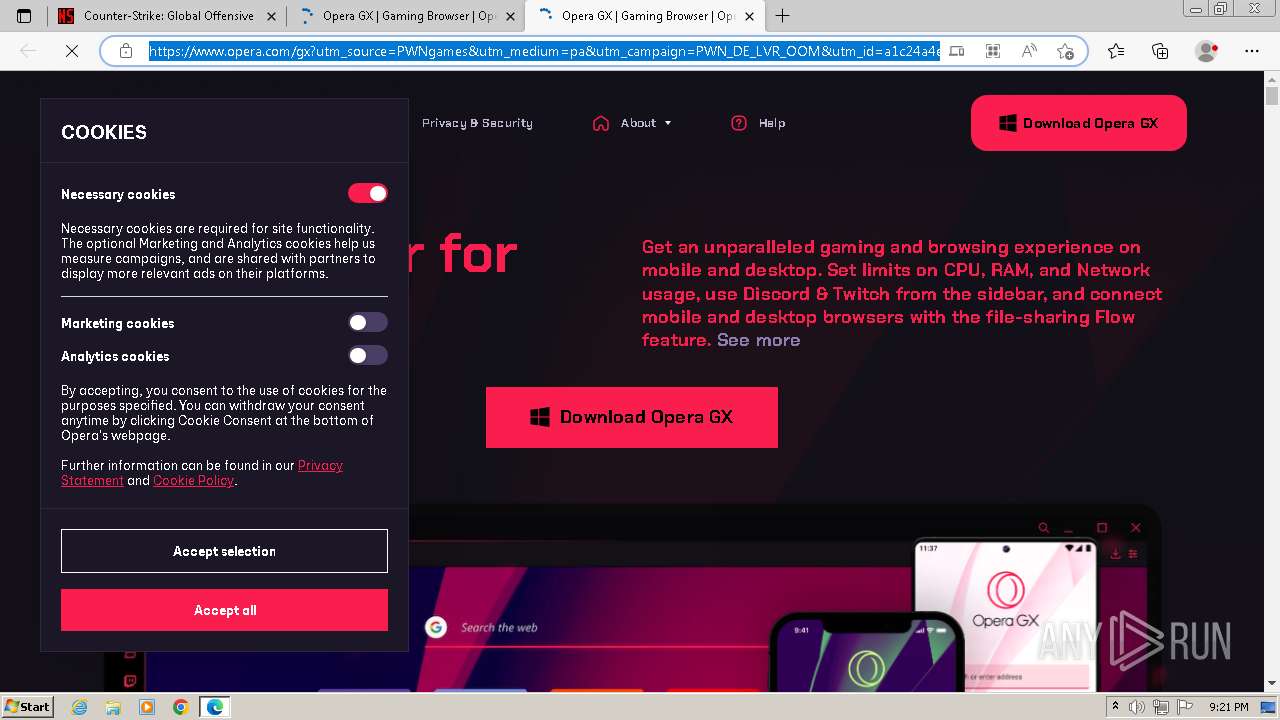Stop loading the page
The height and width of the screenshot is (720, 1280).
tap(72, 51)
